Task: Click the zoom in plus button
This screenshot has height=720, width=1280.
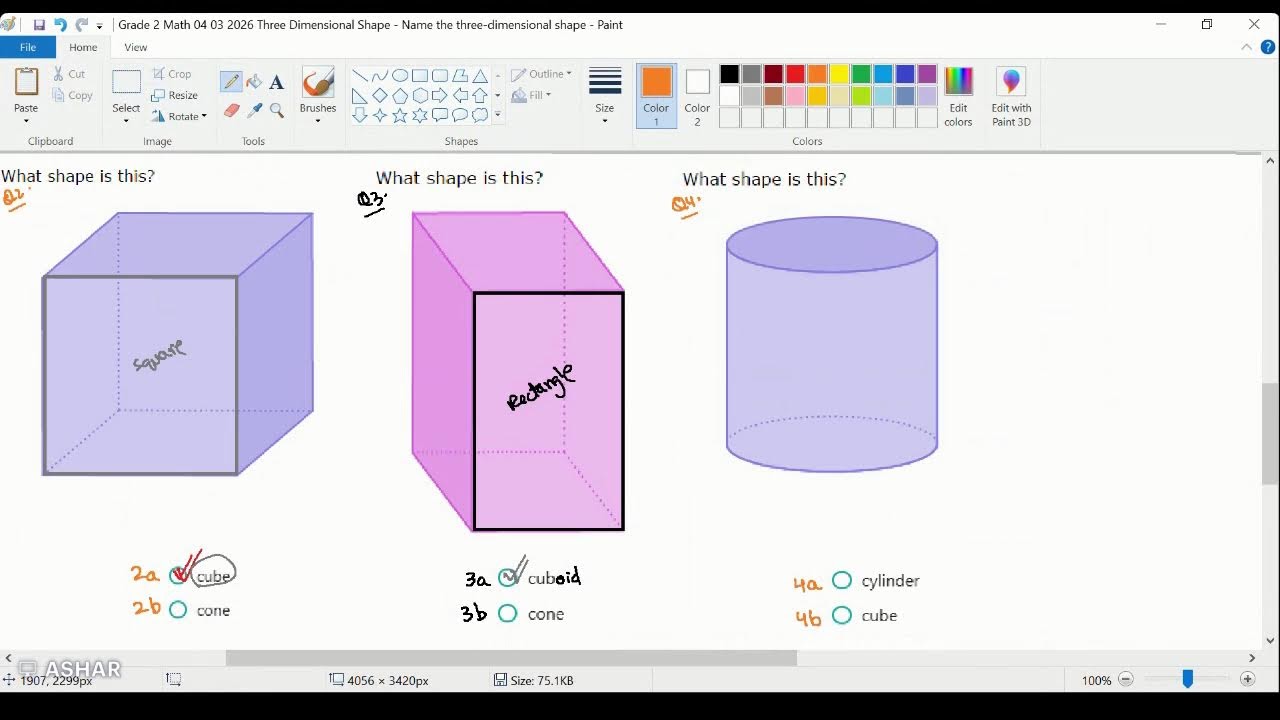Action: [1247, 679]
